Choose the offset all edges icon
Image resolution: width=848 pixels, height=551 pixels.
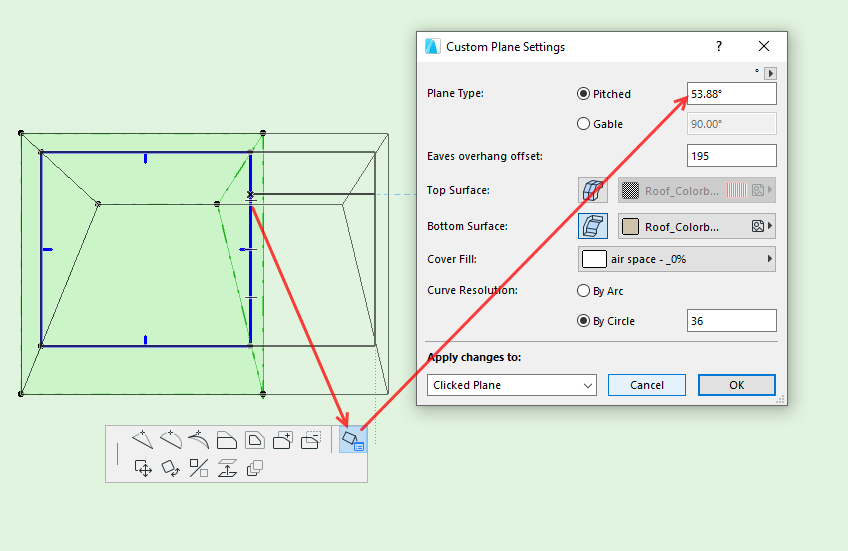point(255,440)
